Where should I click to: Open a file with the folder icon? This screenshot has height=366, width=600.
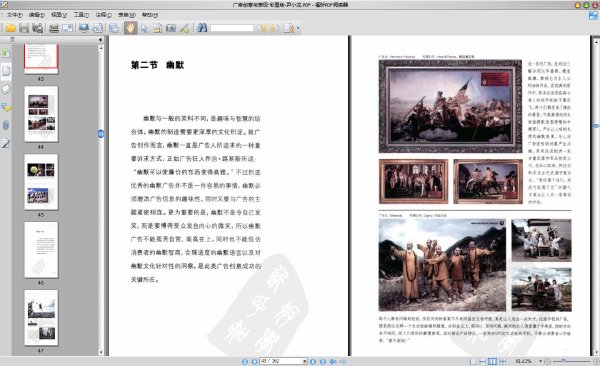click(x=10, y=28)
